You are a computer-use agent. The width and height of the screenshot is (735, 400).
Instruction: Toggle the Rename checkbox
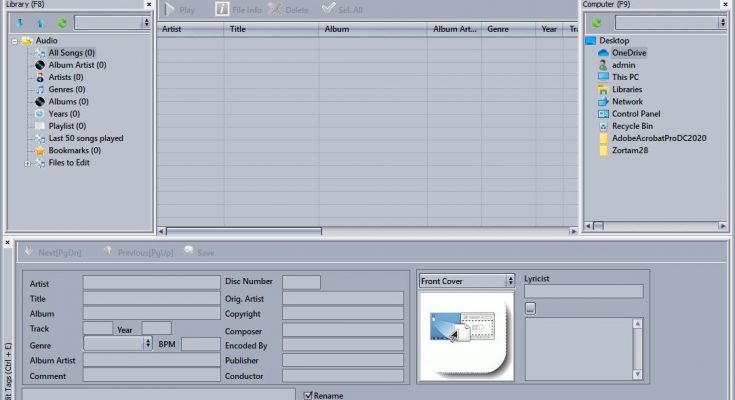309,395
